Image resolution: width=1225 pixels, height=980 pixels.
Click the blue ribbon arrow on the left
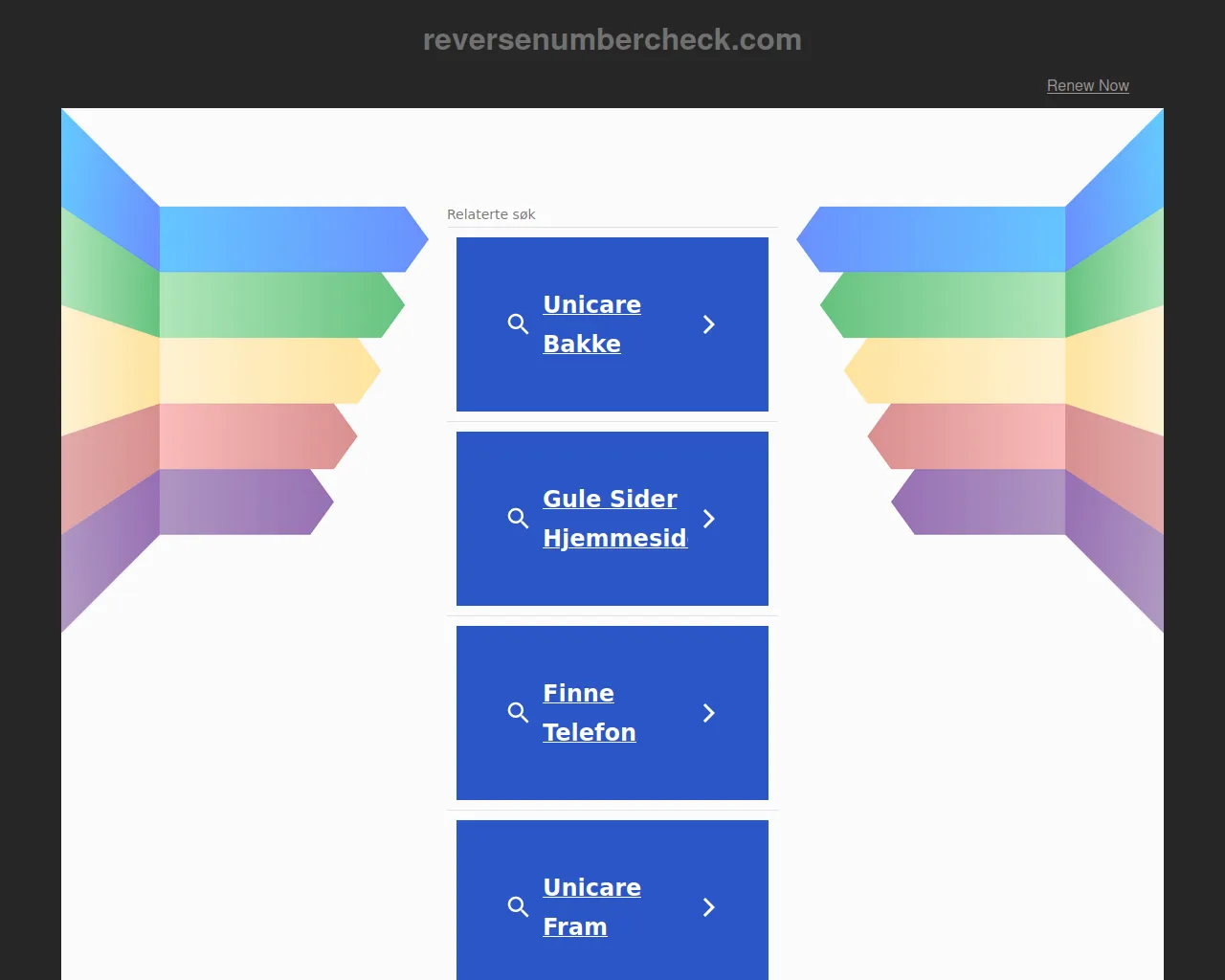[287, 239]
